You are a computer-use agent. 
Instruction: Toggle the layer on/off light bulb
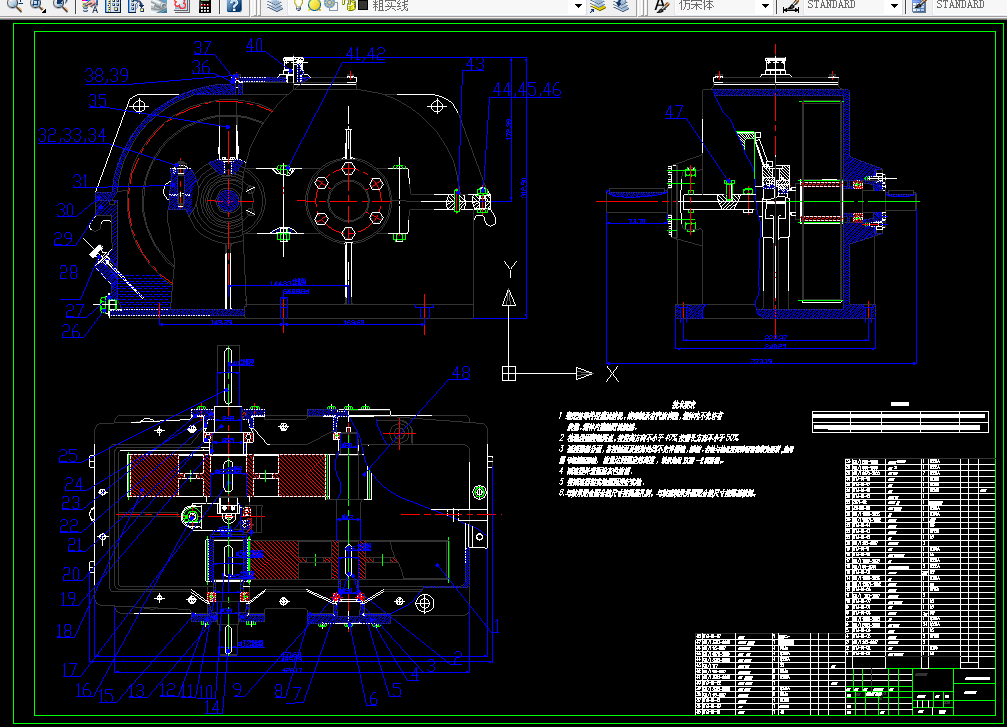click(298, 6)
